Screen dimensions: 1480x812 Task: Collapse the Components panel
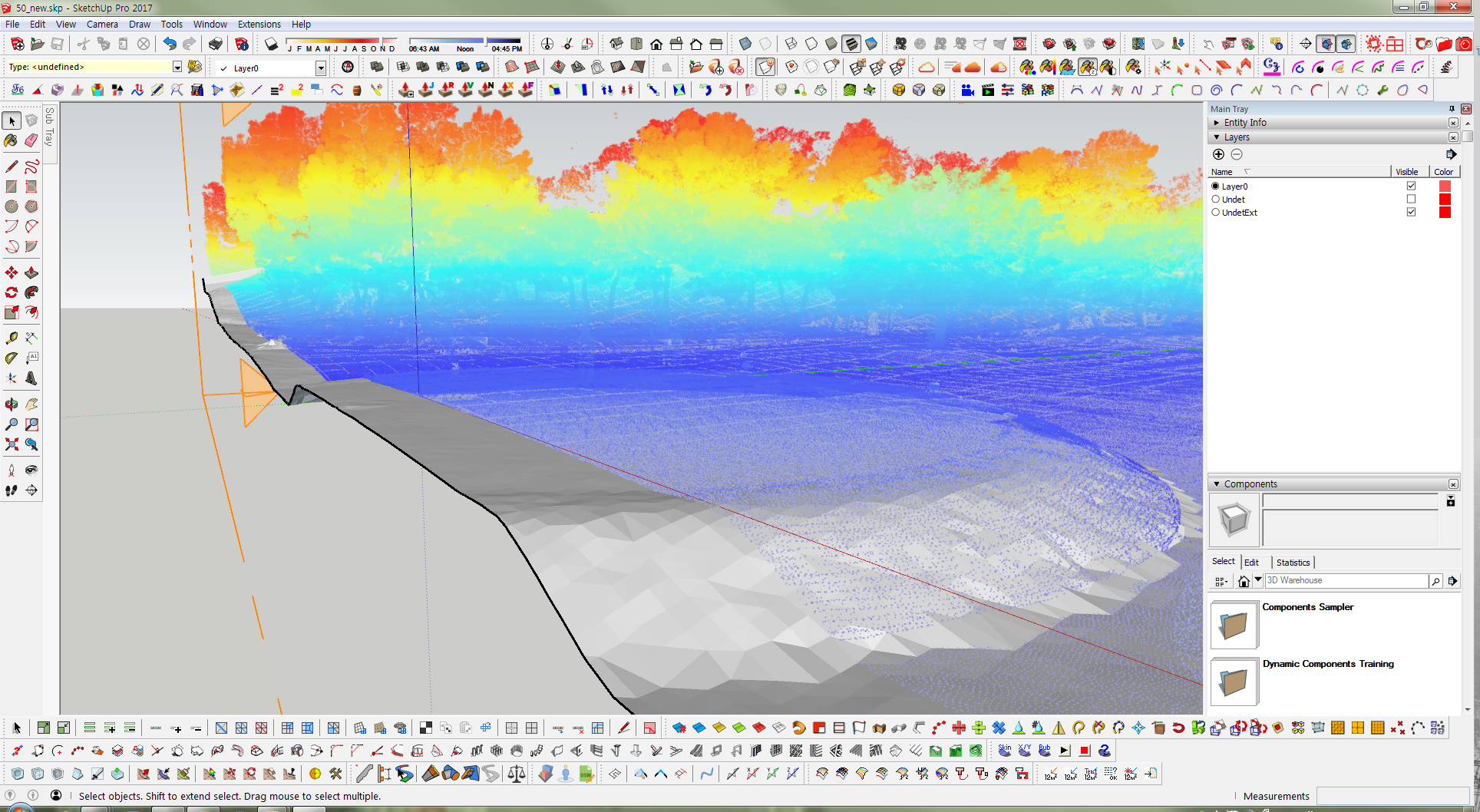pos(1217,484)
